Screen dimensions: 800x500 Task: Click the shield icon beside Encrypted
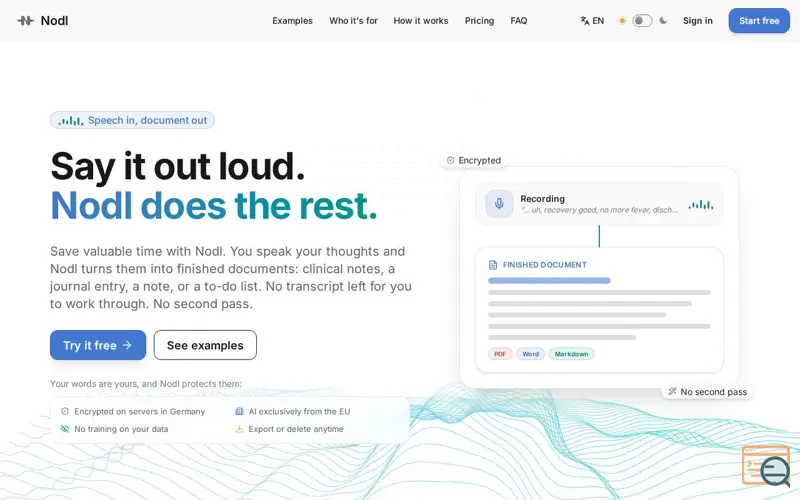pyautogui.click(x=451, y=160)
